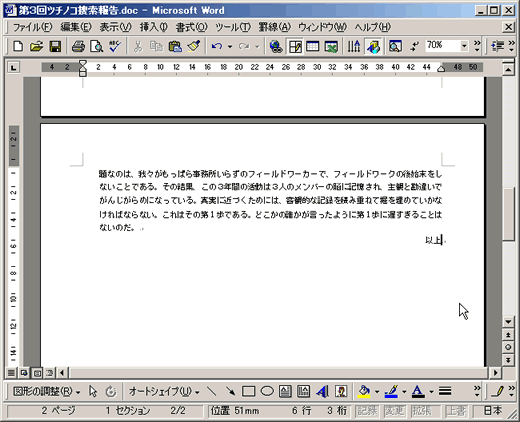Click the Format Painter brush icon

[193, 46]
